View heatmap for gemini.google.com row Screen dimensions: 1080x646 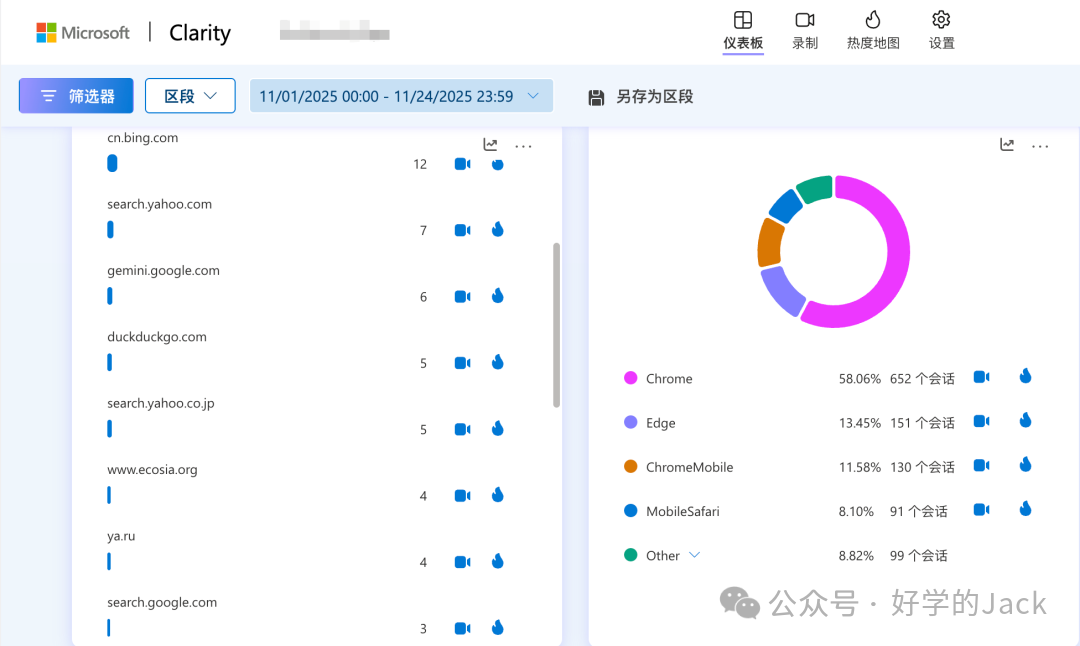(497, 296)
